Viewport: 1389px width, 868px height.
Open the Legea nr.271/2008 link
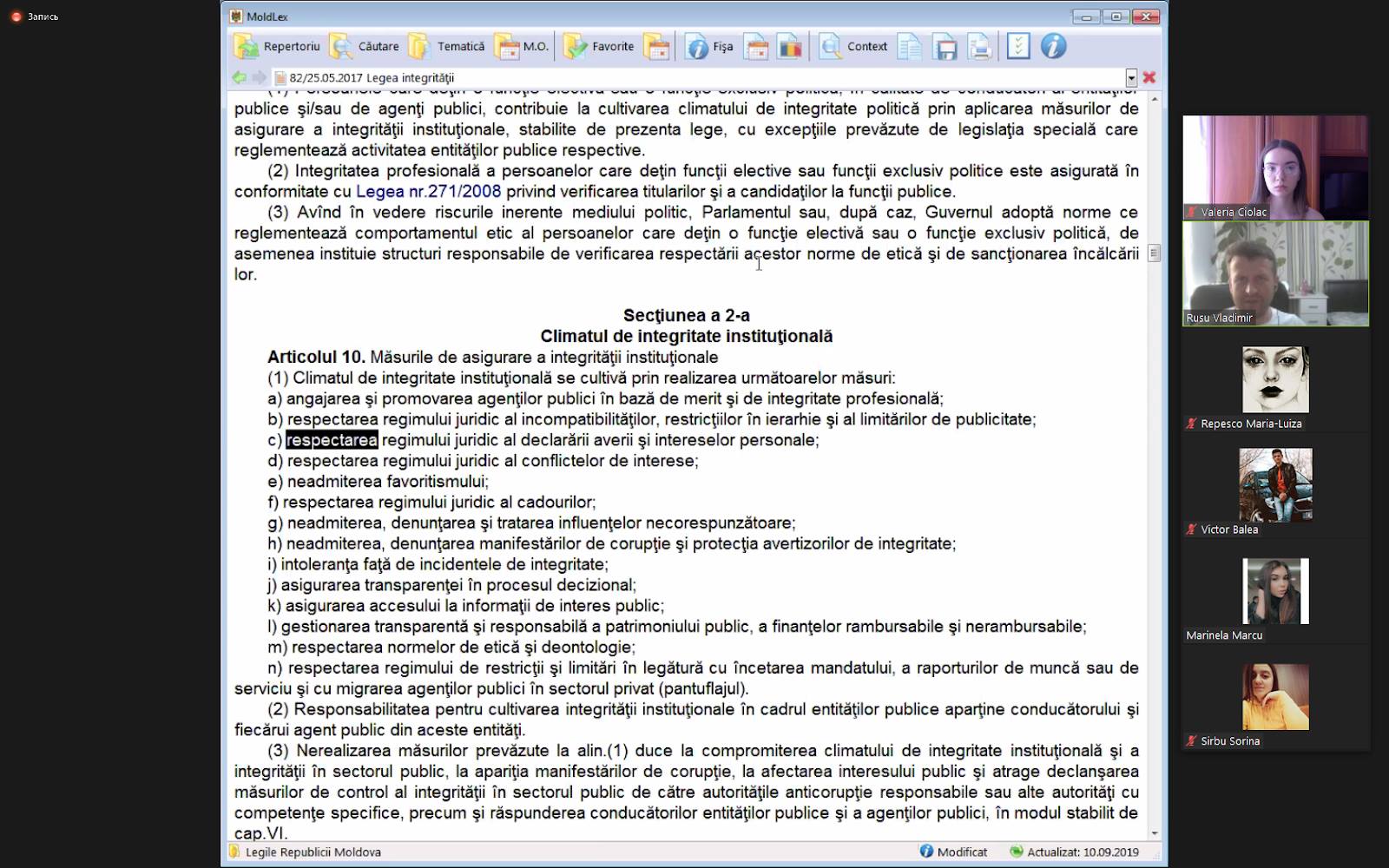click(x=428, y=192)
